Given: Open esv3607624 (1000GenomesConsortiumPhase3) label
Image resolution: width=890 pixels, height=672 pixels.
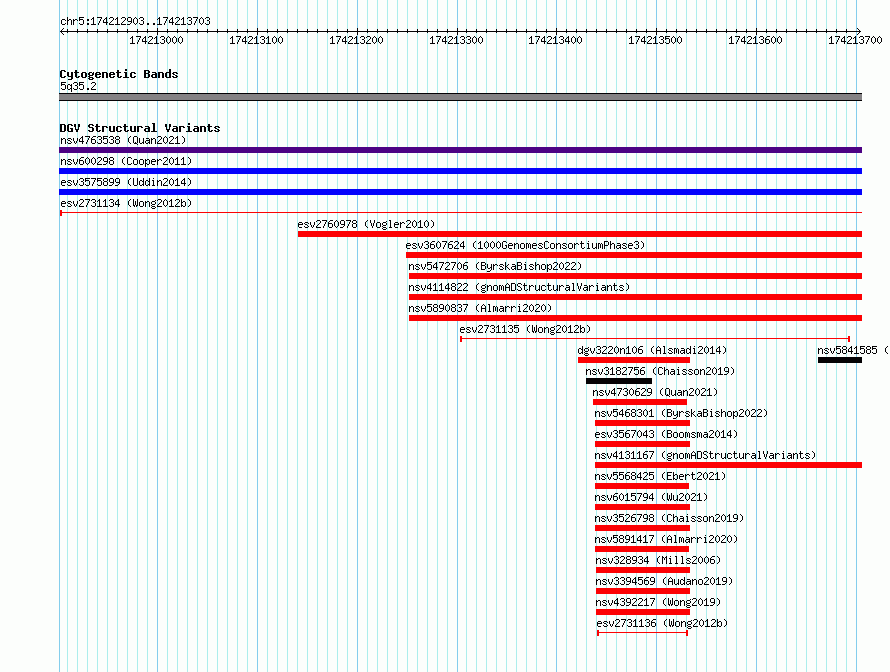Looking at the screenshot, I should coord(525,245).
